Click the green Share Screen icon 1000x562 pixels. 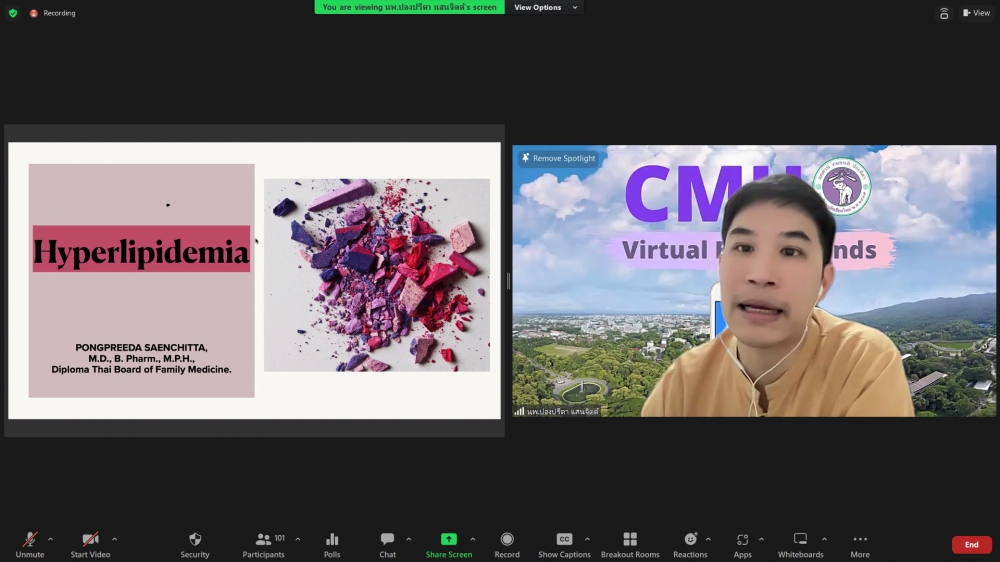(x=449, y=540)
